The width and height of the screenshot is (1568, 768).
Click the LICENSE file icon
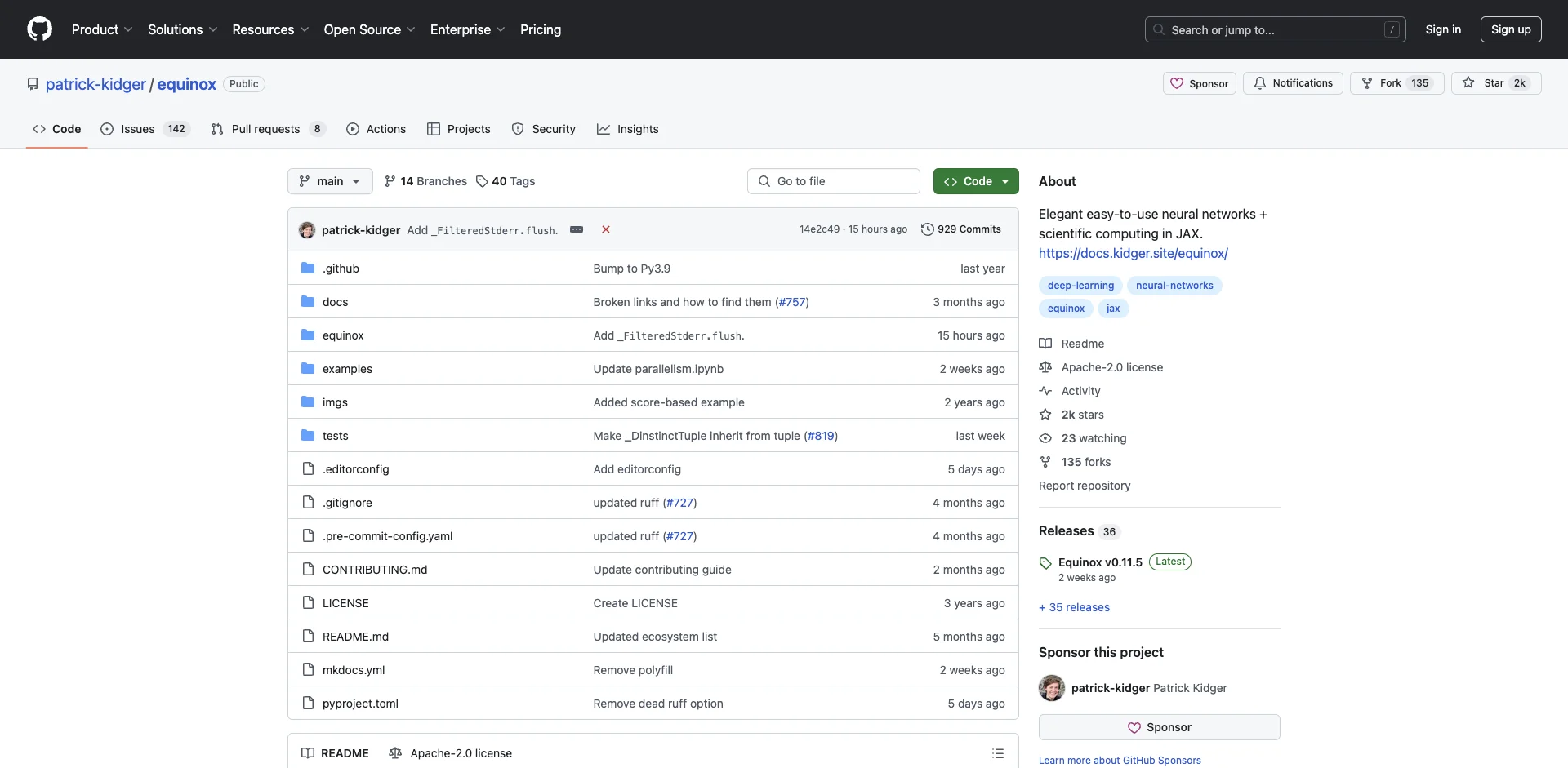tap(308, 603)
